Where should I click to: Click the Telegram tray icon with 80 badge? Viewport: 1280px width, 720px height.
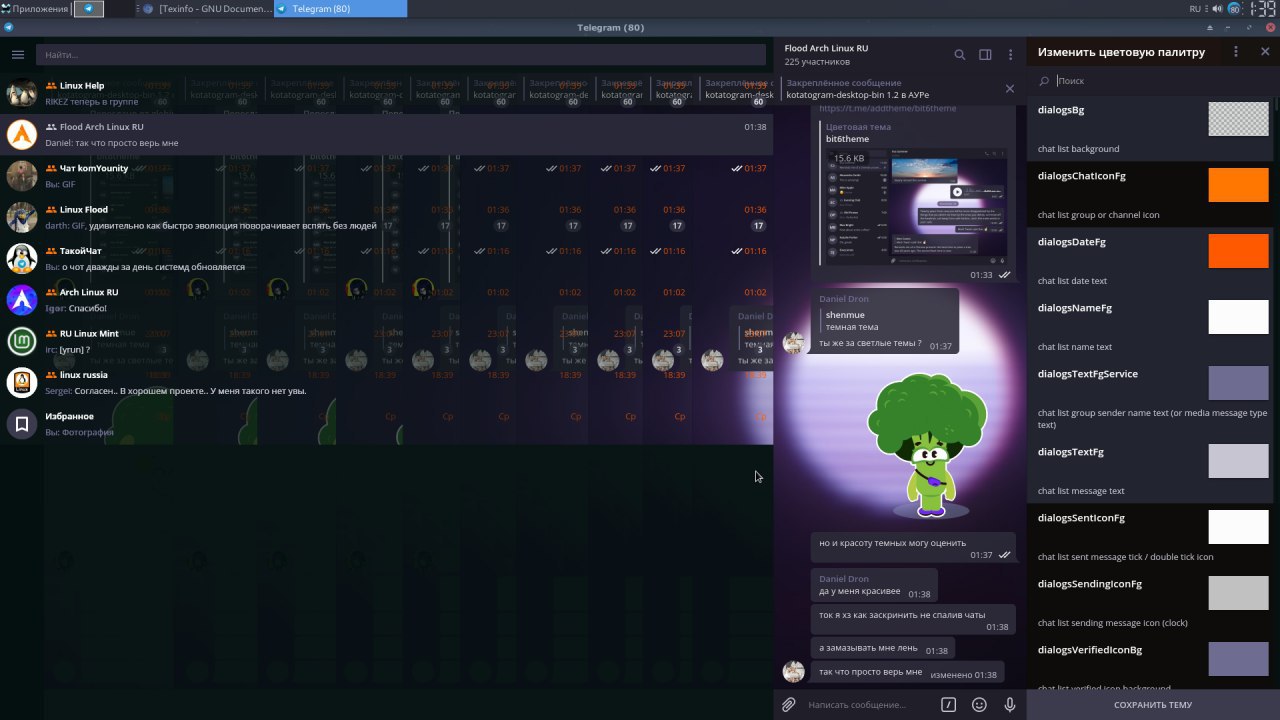pos(1235,9)
